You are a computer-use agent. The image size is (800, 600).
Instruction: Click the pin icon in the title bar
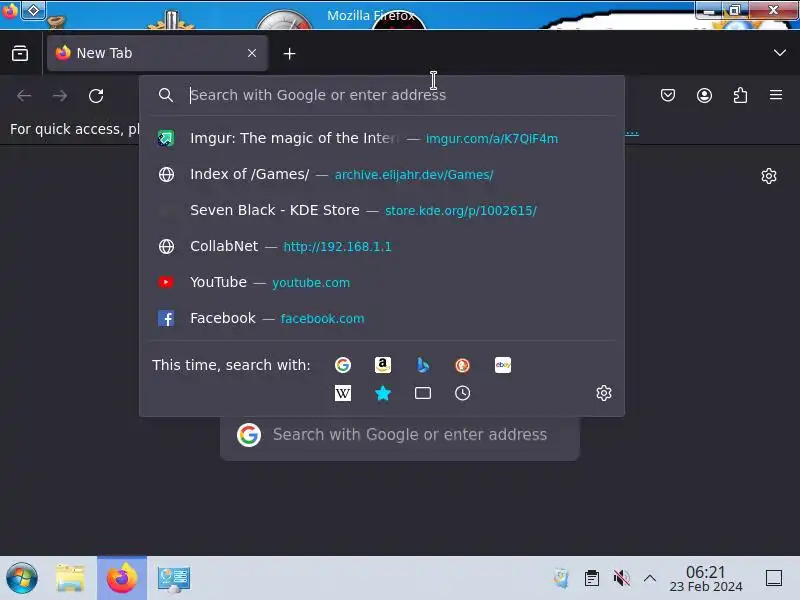coord(33,10)
